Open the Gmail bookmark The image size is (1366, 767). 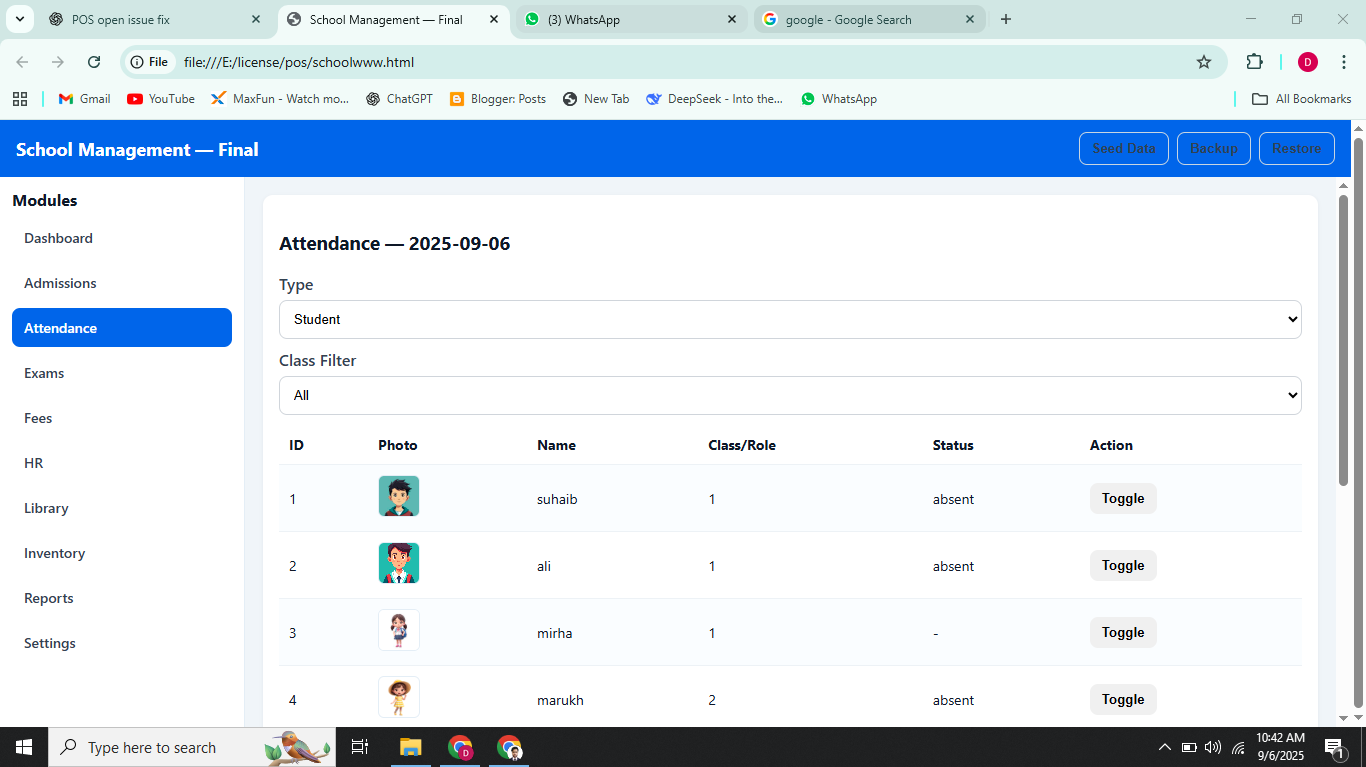click(x=84, y=99)
